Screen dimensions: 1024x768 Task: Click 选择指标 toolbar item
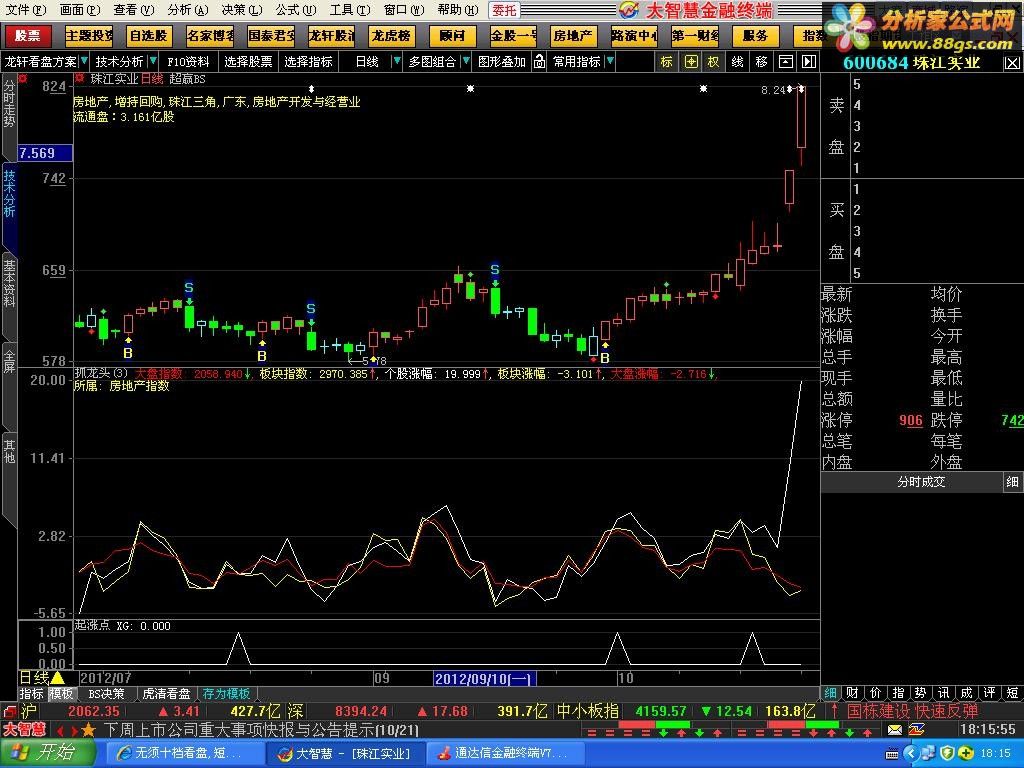click(309, 62)
